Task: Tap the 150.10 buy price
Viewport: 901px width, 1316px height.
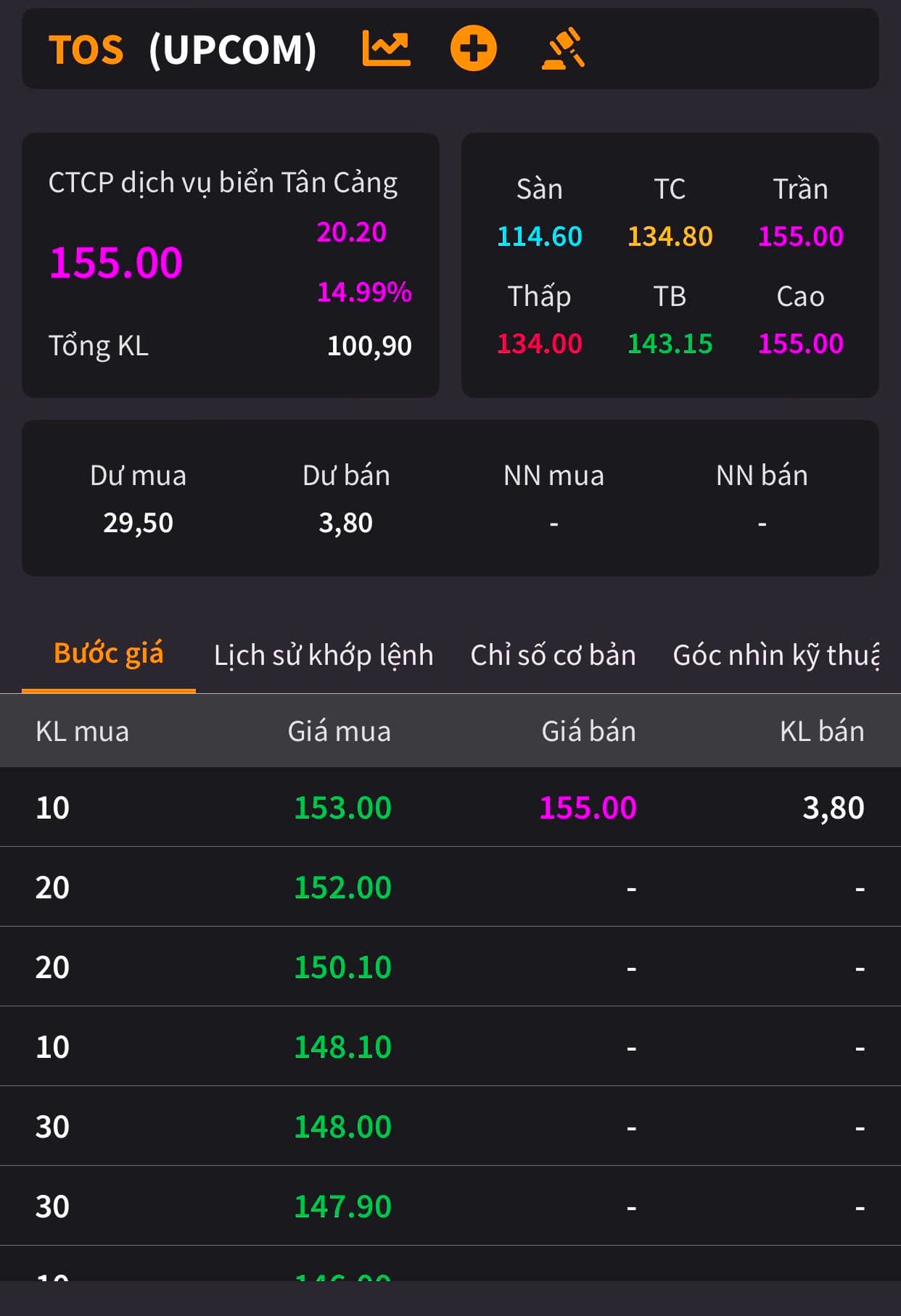Action: (x=342, y=967)
